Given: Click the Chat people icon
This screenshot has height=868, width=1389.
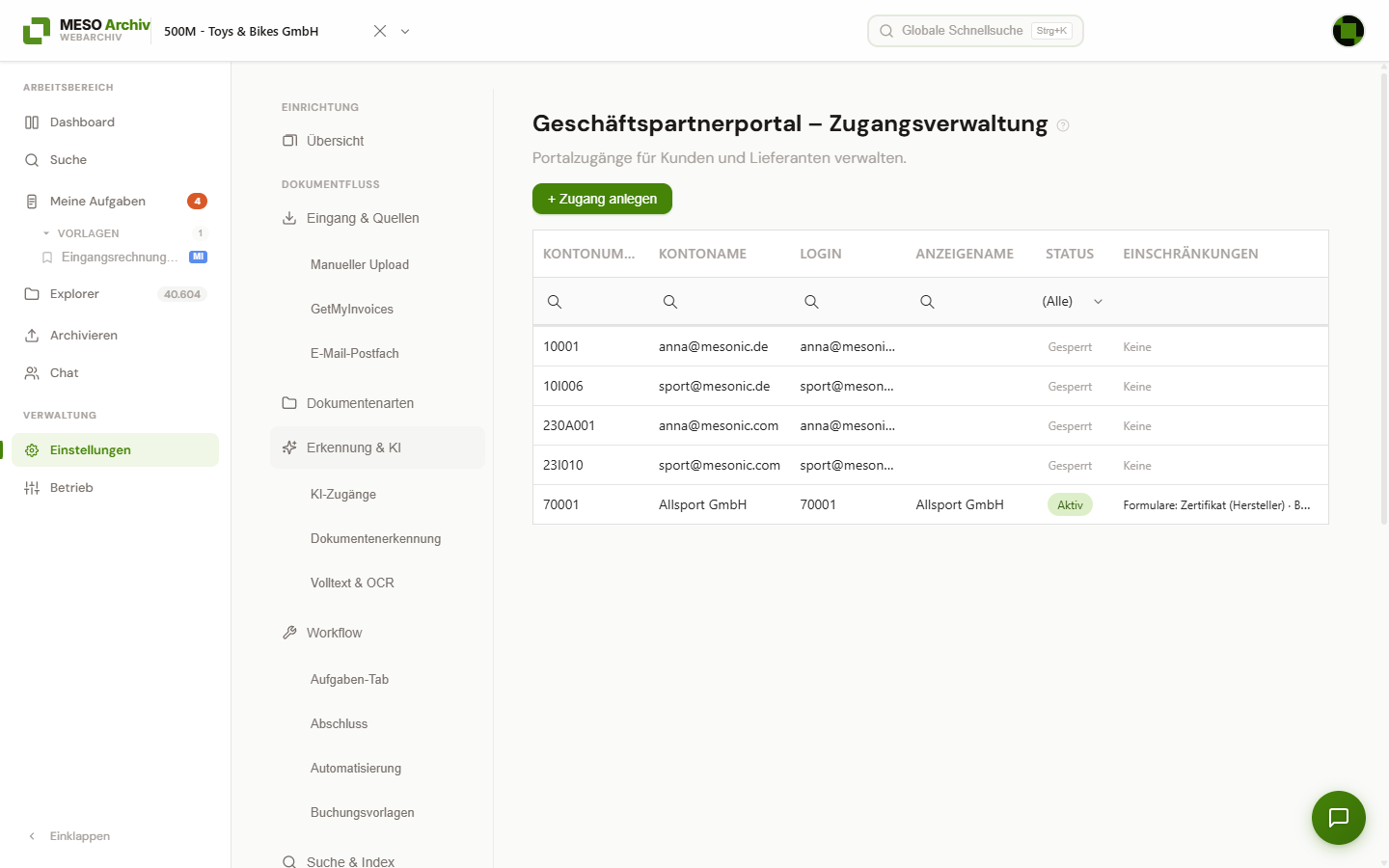Looking at the screenshot, I should [x=32, y=373].
